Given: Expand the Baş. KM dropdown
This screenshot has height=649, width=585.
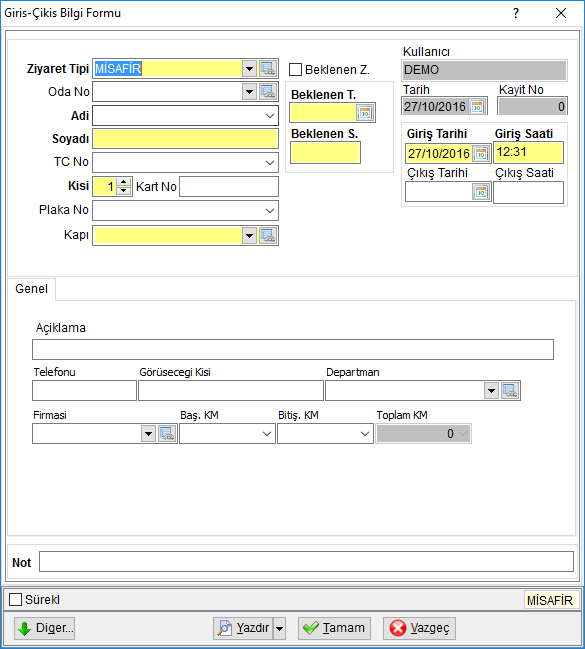Looking at the screenshot, I should click(x=267, y=434).
